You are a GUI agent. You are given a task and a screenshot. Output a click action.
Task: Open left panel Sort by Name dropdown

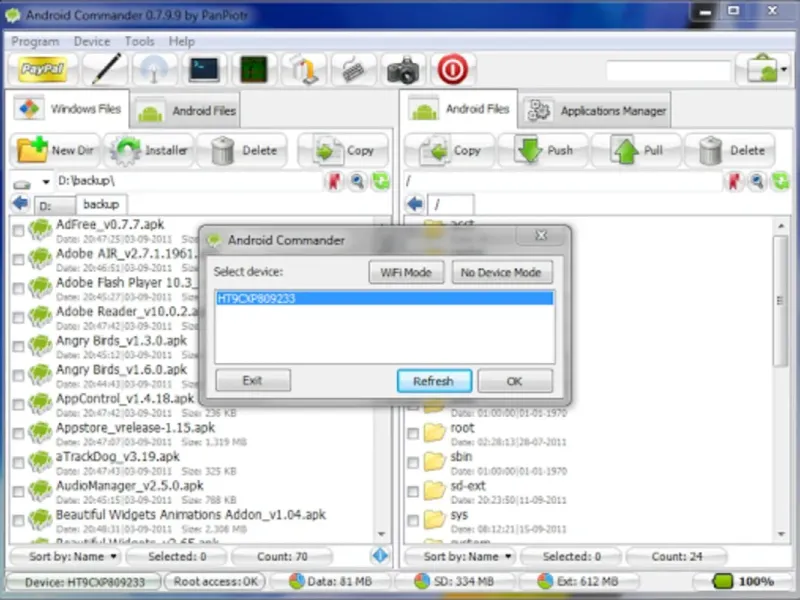click(x=65, y=557)
